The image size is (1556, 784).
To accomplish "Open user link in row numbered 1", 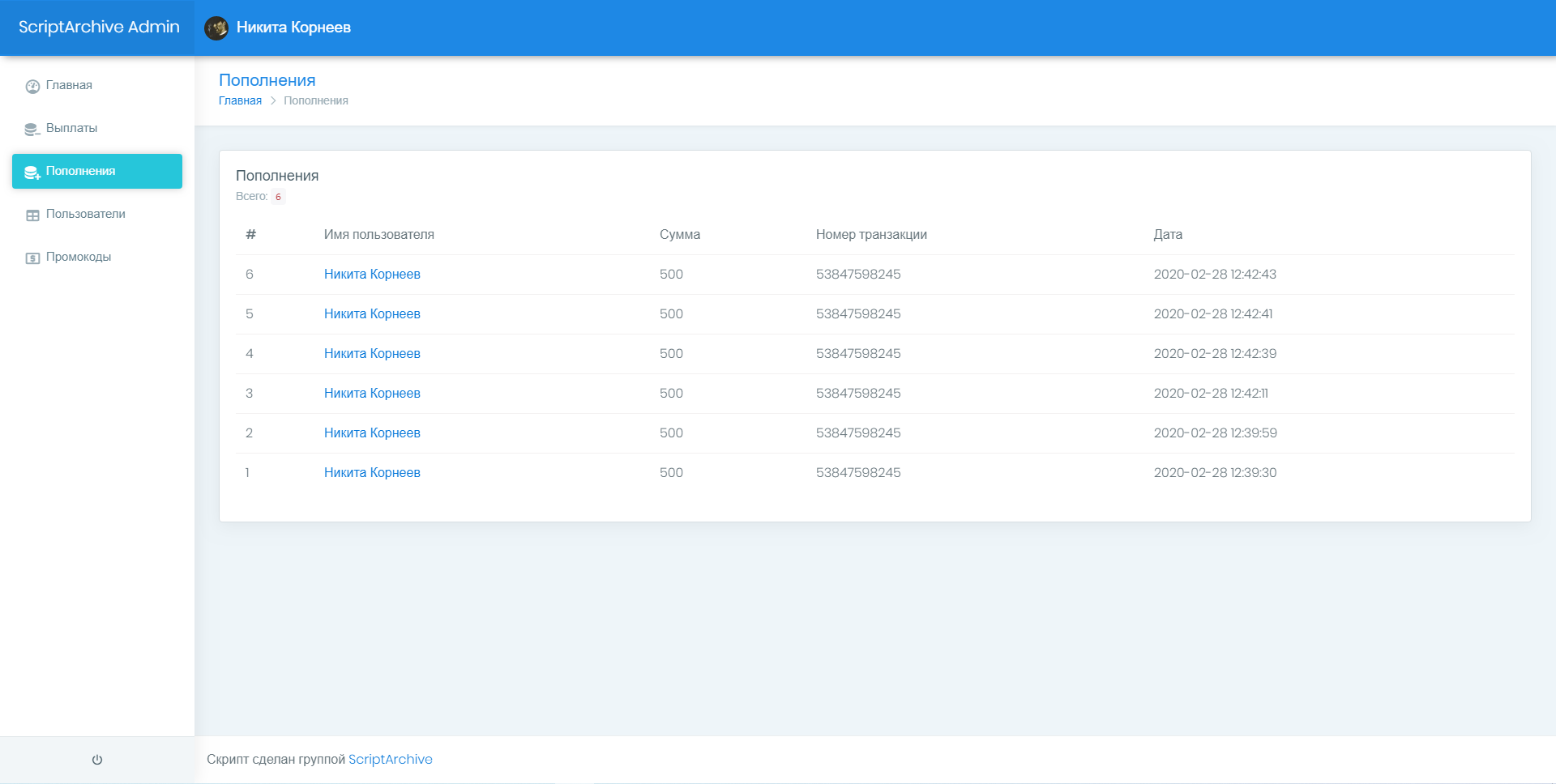I will pyautogui.click(x=372, y=473).
